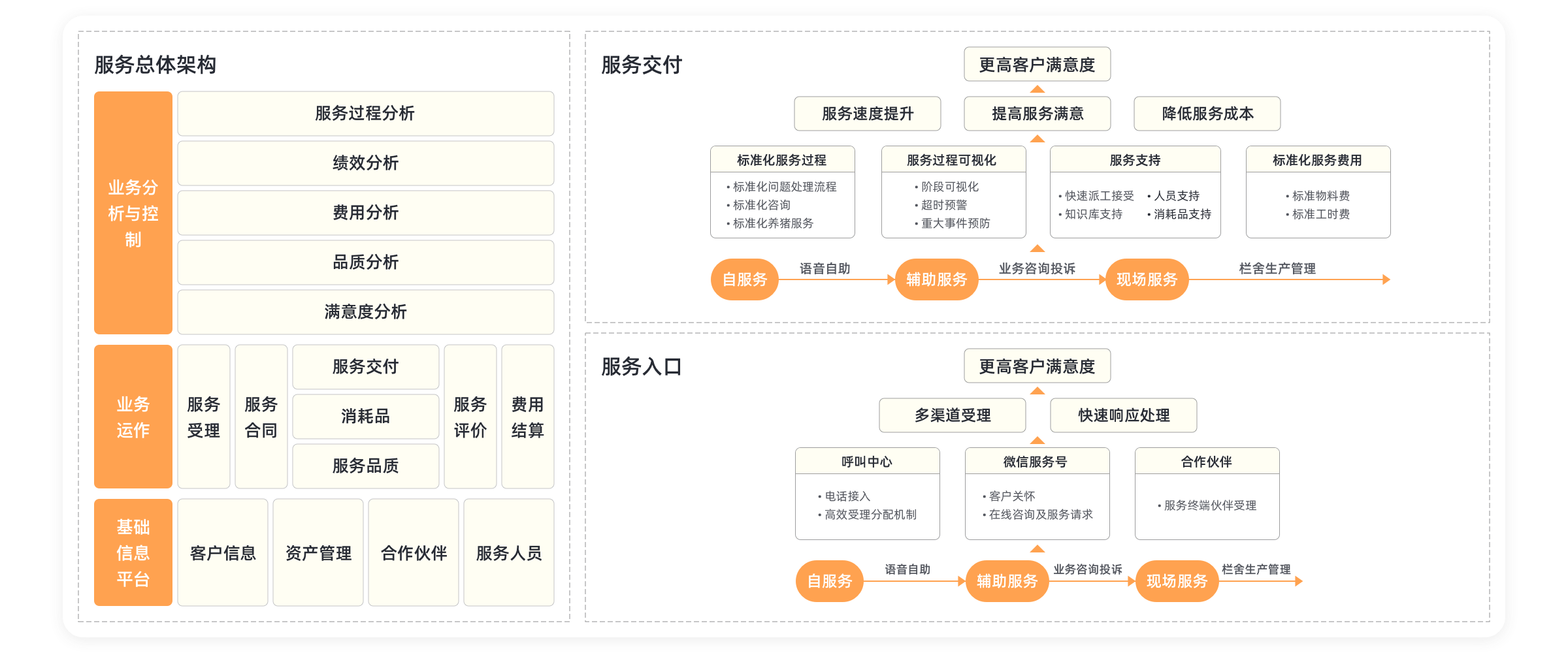
Task: Click the 标准化服务过程 card header
Action: [x=782, y=160]
